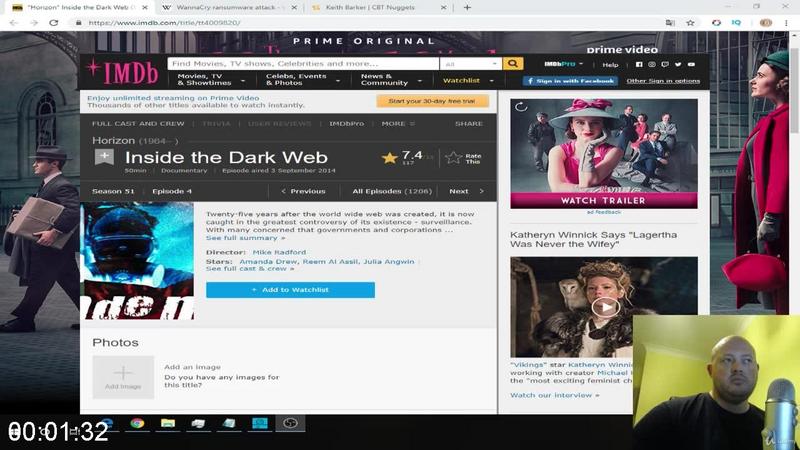The height and width of the screenshot is (450, 800).
Task: Click the Rate This star outline
Action: tap(453, 158)
